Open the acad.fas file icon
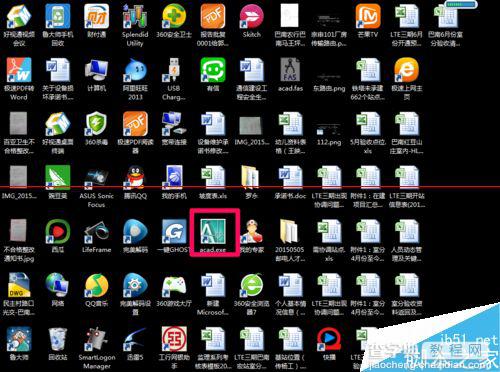Screen dimensions: 500x372 290,69
